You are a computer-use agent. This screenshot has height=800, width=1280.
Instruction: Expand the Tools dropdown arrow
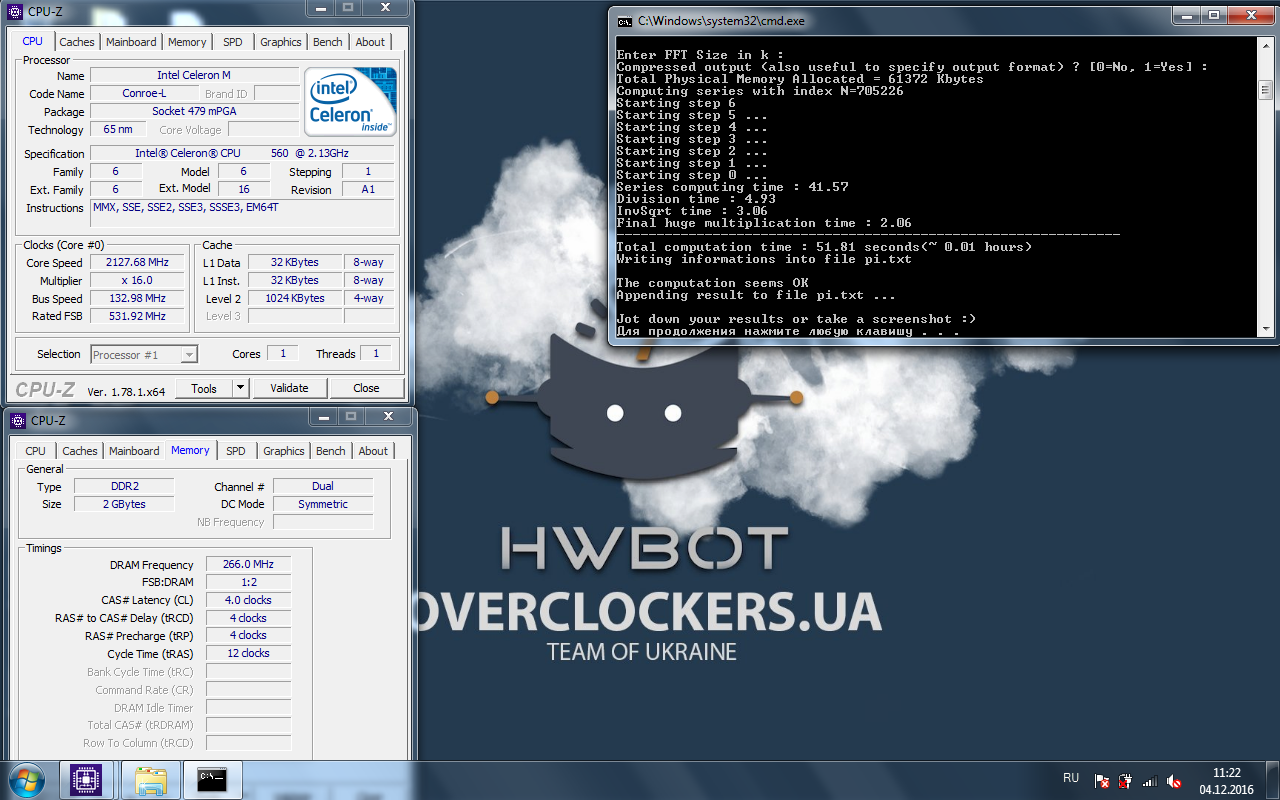pyautogui.click(x=240, y=388)
